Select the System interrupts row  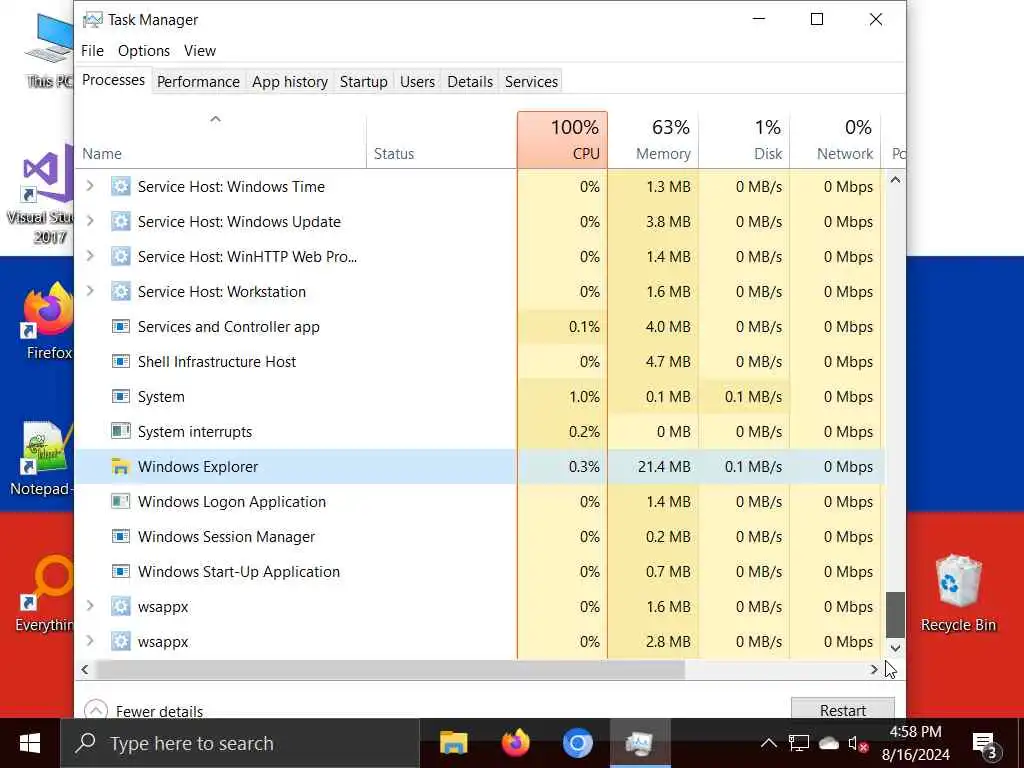click(480, 431)
